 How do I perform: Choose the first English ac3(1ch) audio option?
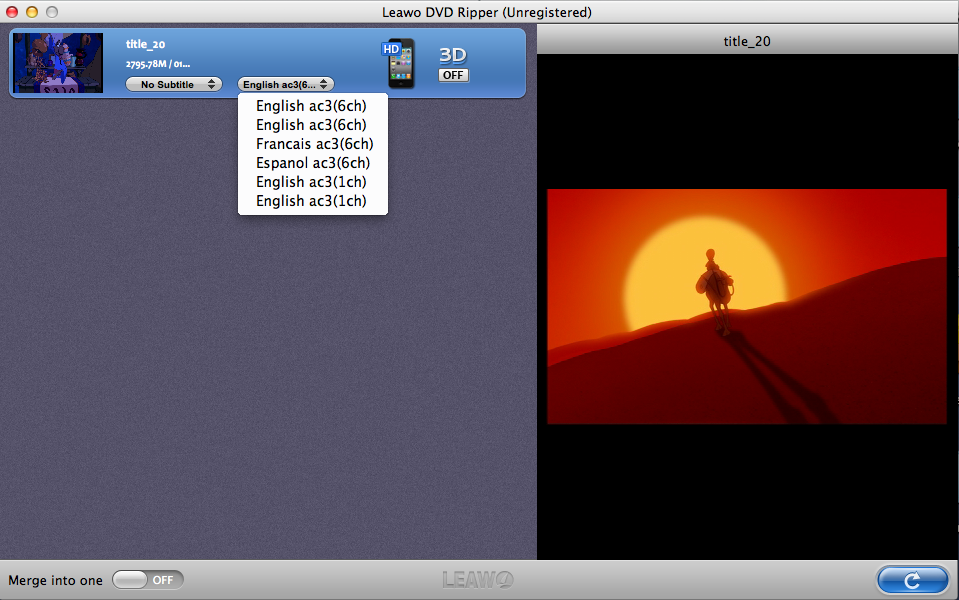tap(311, 182)
